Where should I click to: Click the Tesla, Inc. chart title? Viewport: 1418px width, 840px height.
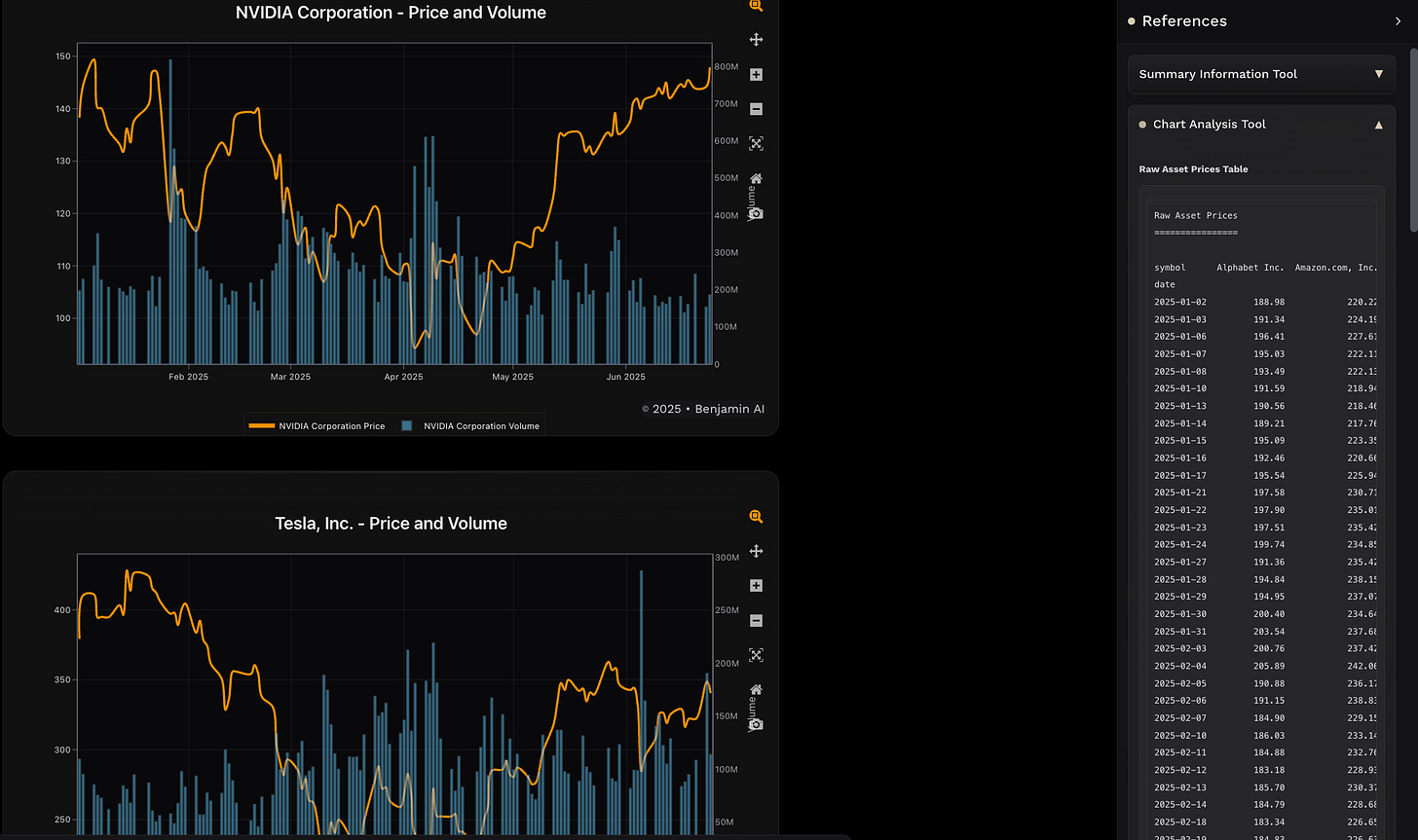coord(391,524)
